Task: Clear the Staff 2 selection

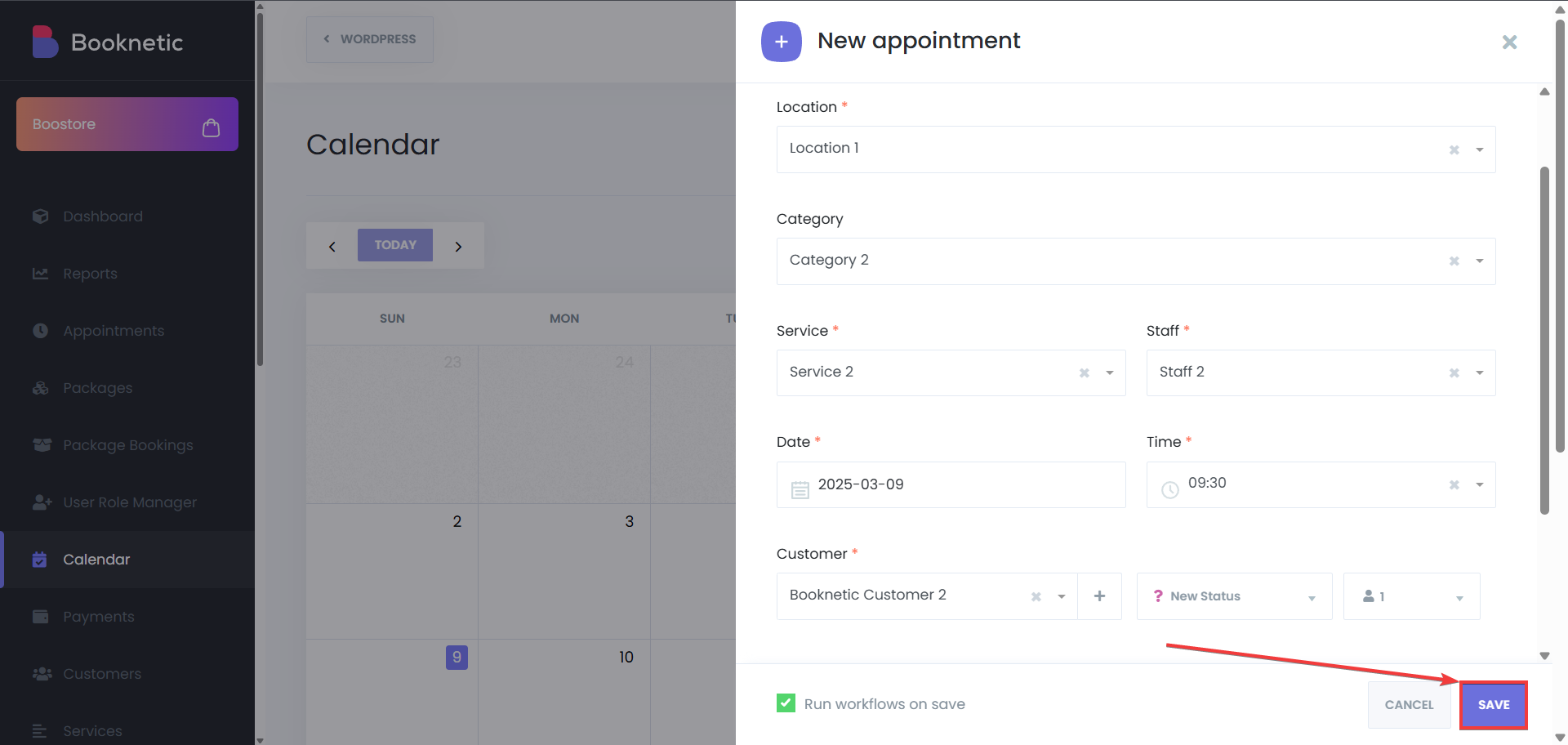Action: coord(1454,372)
